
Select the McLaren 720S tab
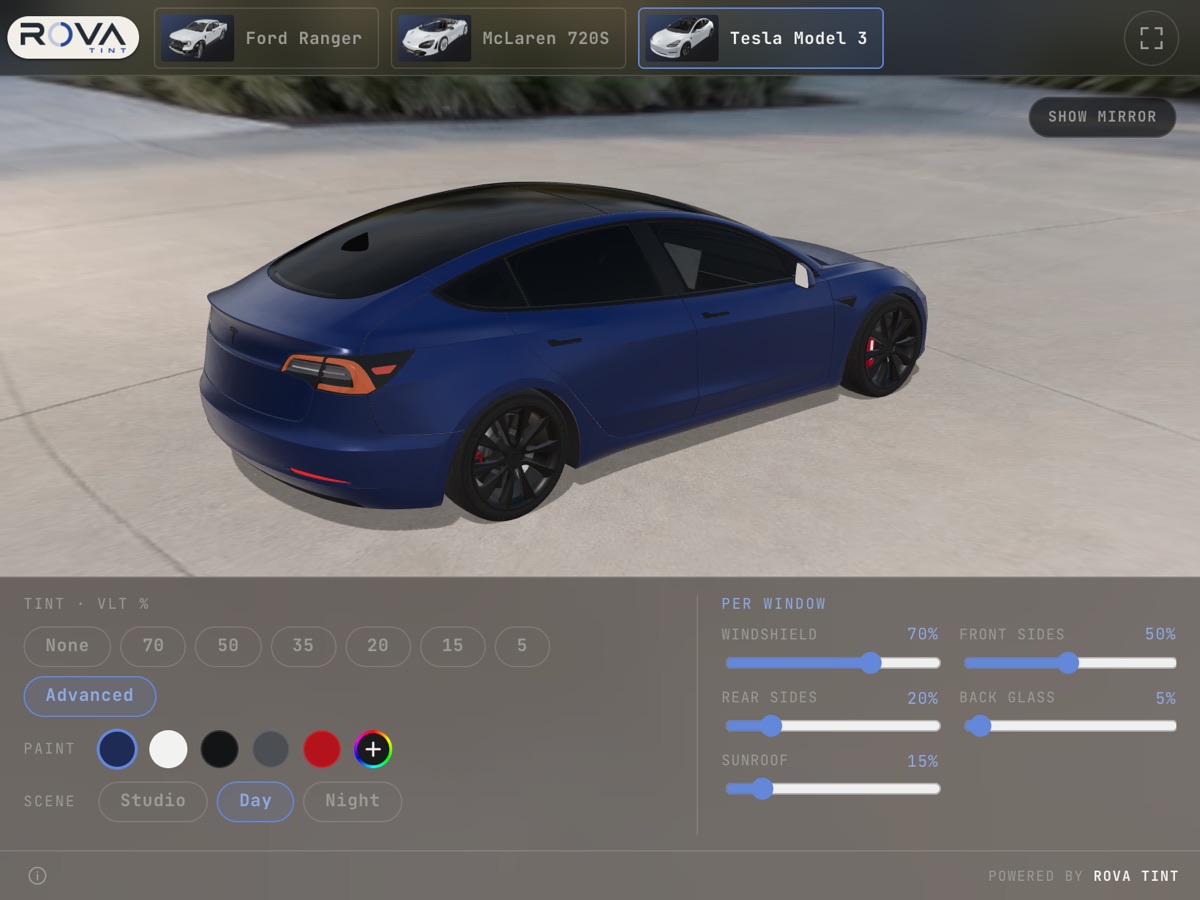tap(508, 38)
